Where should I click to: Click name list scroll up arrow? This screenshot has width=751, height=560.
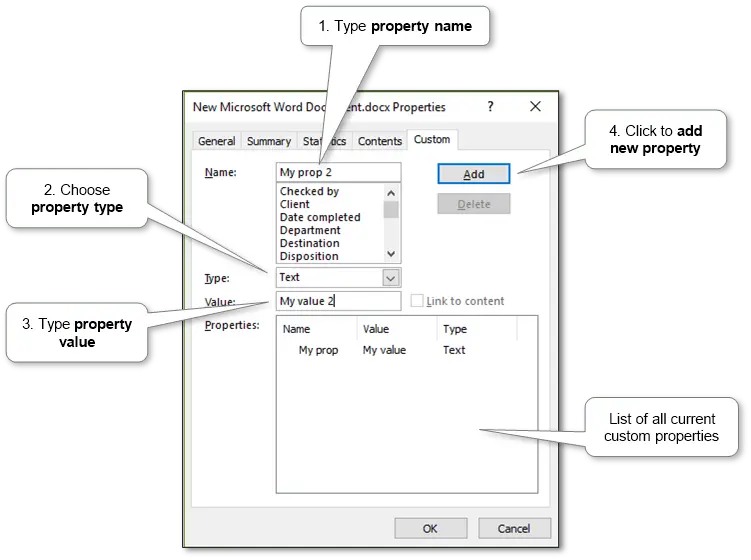391,193
